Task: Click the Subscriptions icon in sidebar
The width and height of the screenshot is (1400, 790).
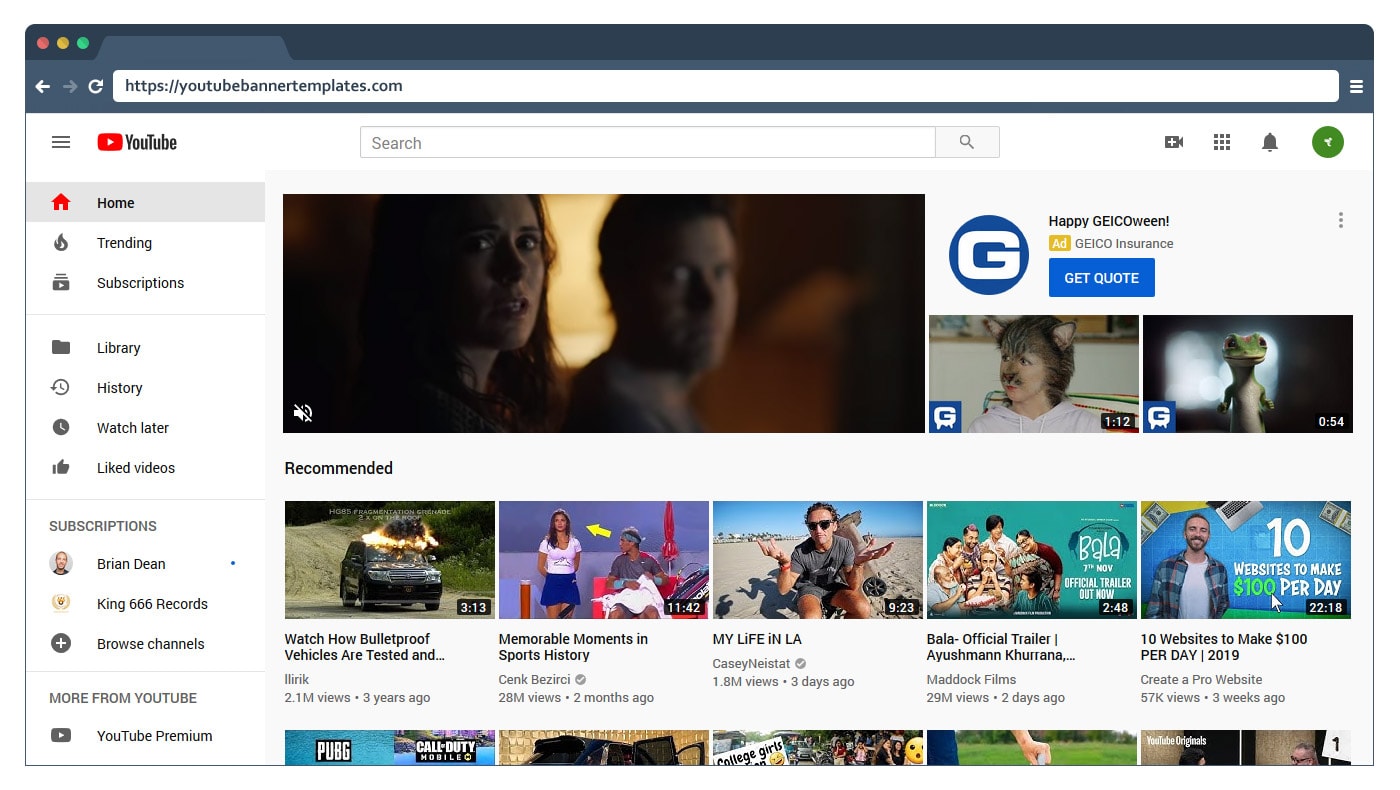Action: pyautogui.click(x=61, y=282)
